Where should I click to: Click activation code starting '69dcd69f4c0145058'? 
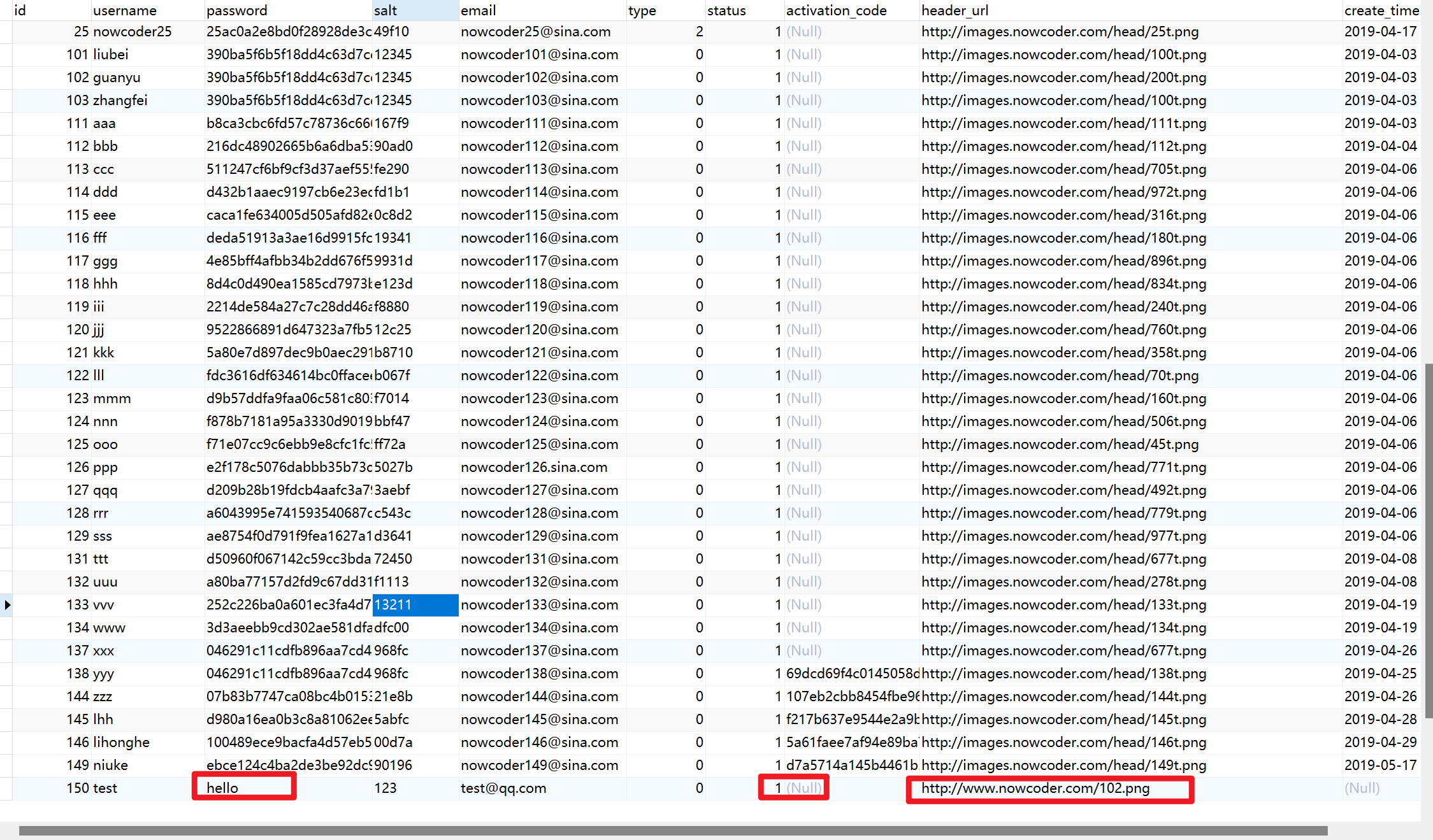[x=853, y=674]
